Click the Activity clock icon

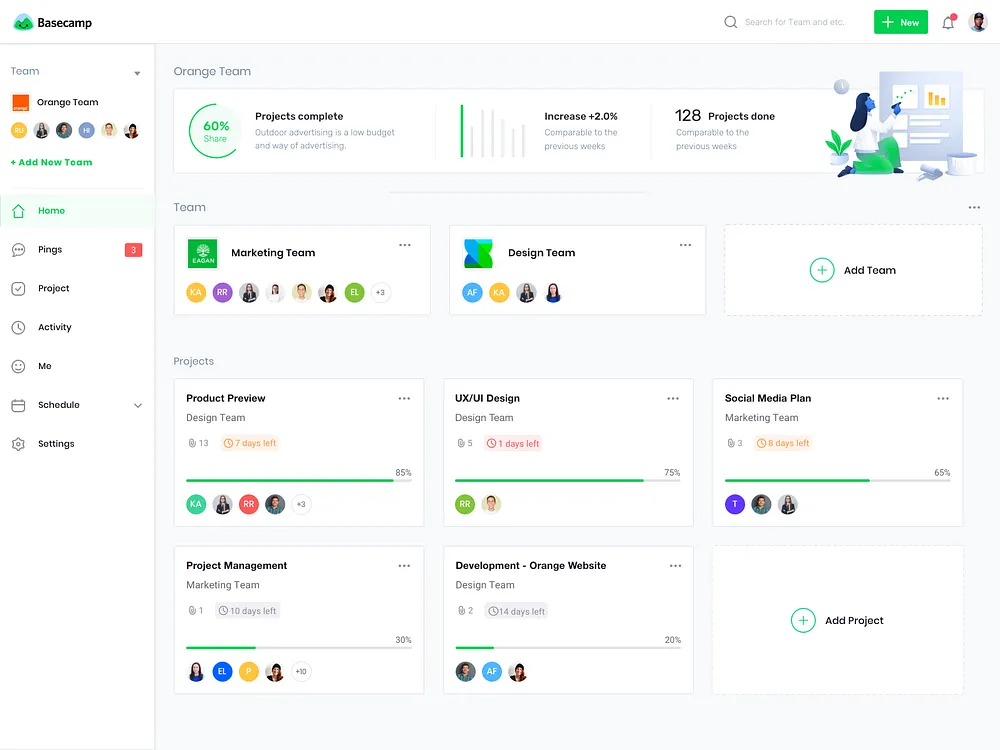pyautogui.click(x=18, y=328)
